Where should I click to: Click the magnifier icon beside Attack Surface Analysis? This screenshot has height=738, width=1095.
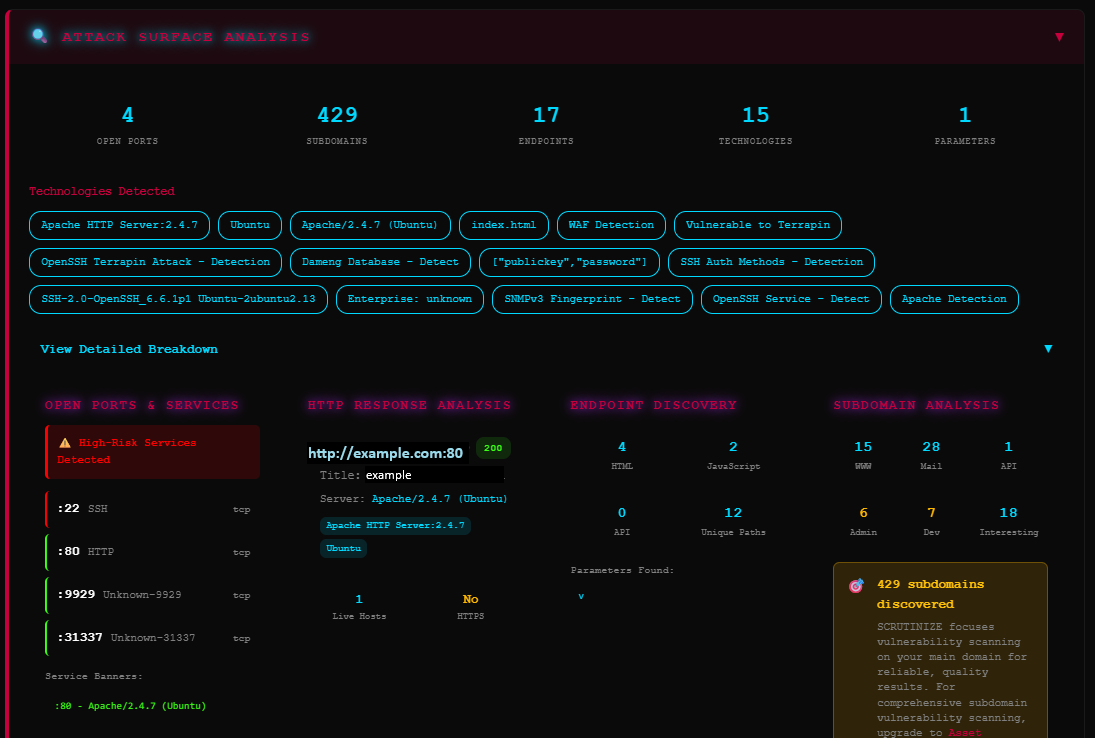pyautogui.click(x=39, y=36)
